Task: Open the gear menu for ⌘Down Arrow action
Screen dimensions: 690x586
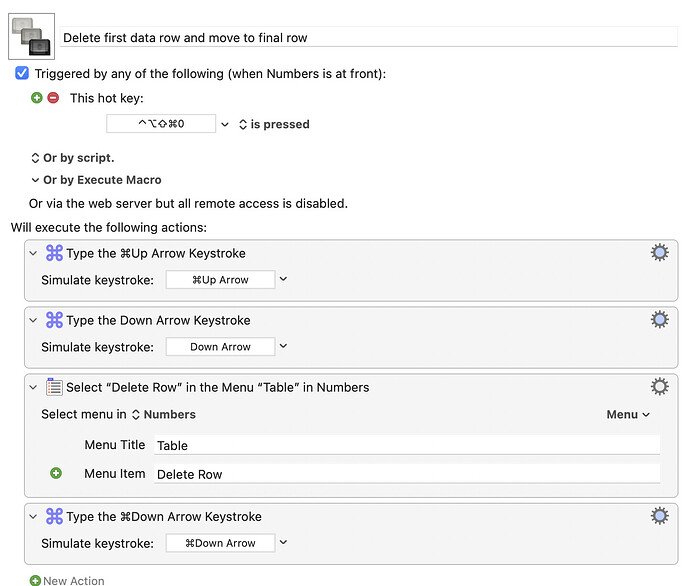Action: coord(659,516)
